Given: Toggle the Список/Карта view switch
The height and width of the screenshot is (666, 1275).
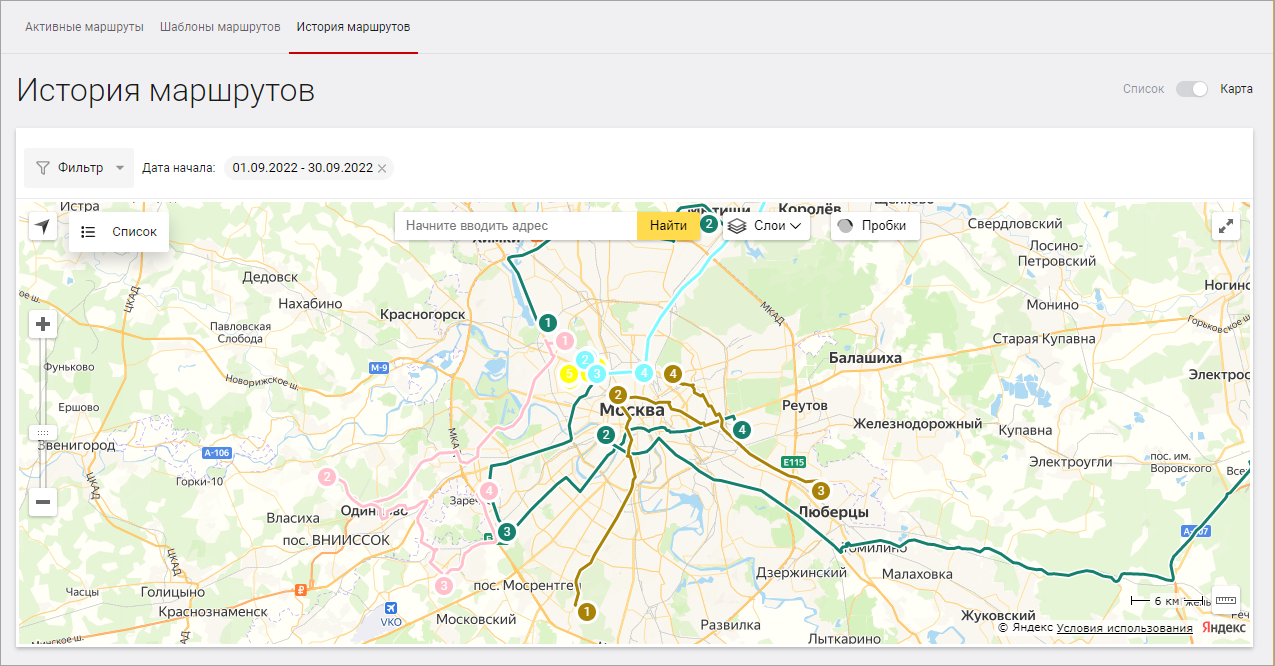Looking at the screenshot, I should 1192,89.
